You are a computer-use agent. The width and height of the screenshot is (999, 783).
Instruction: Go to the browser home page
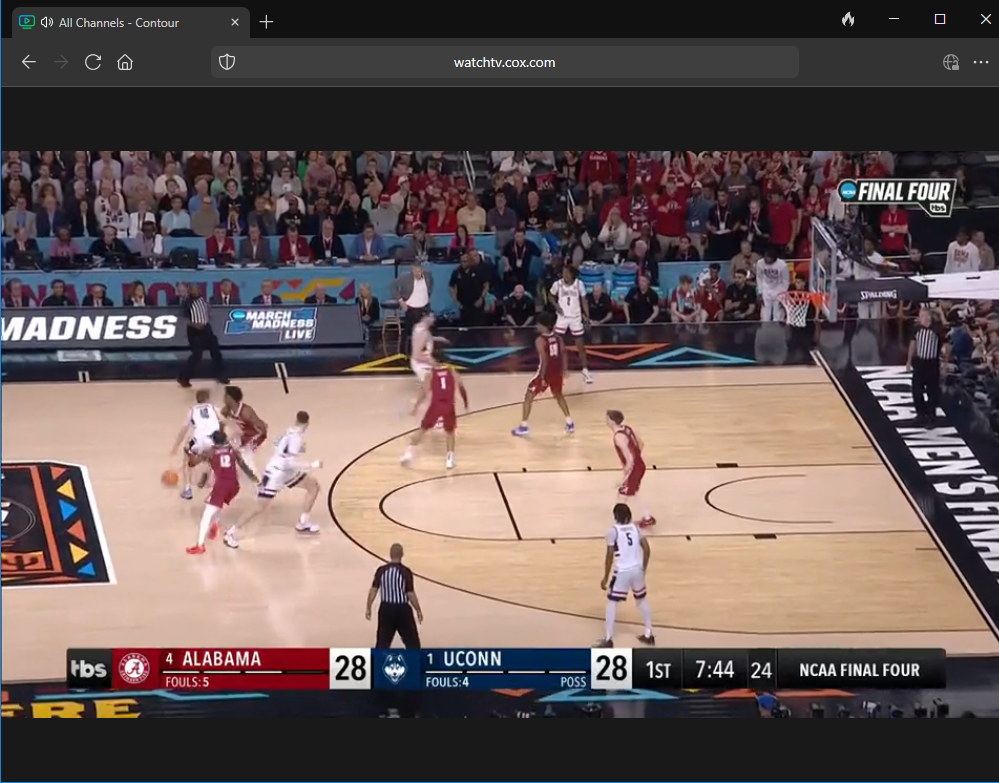tap(125, 62)
